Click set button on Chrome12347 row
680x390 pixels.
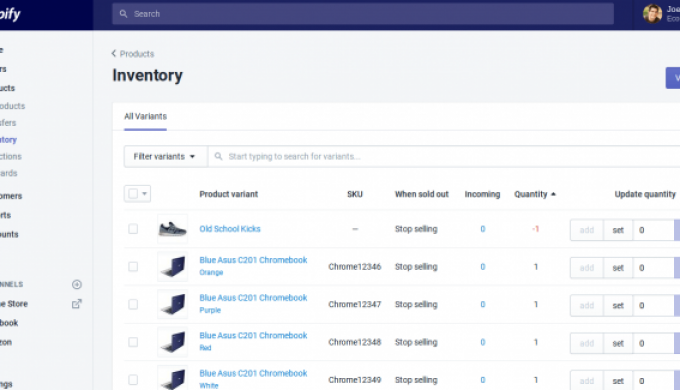click(x=618, y=305)
